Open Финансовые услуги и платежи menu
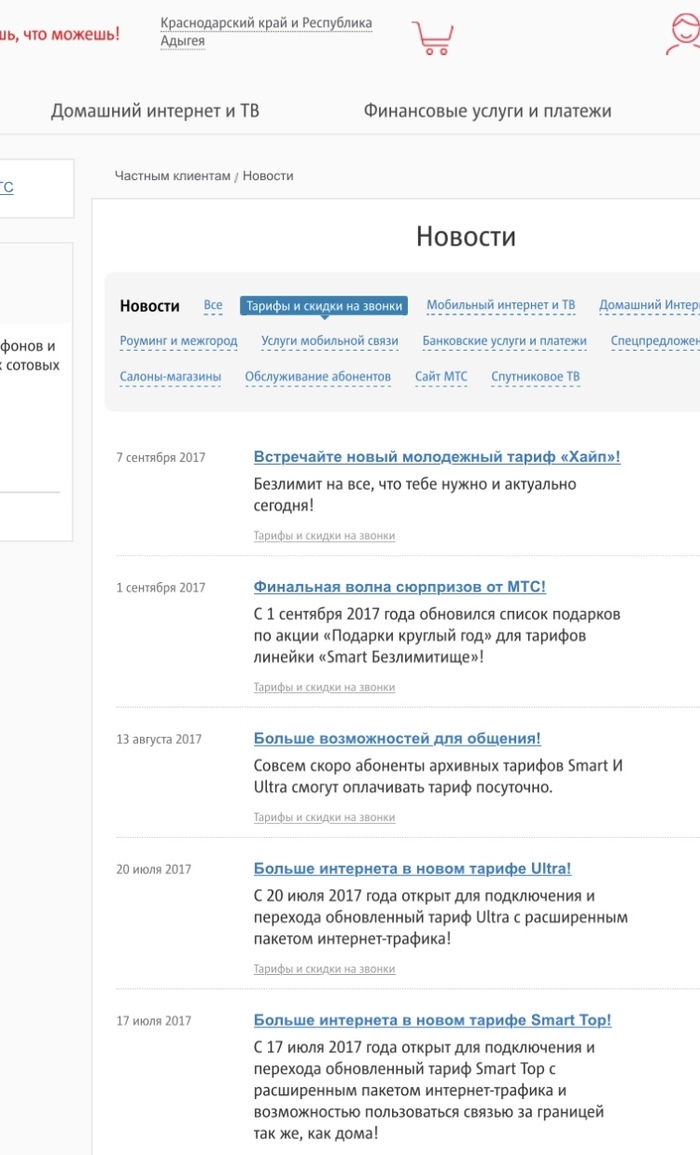The height and width of the screenshot is (1155, 700). point(487,111)
